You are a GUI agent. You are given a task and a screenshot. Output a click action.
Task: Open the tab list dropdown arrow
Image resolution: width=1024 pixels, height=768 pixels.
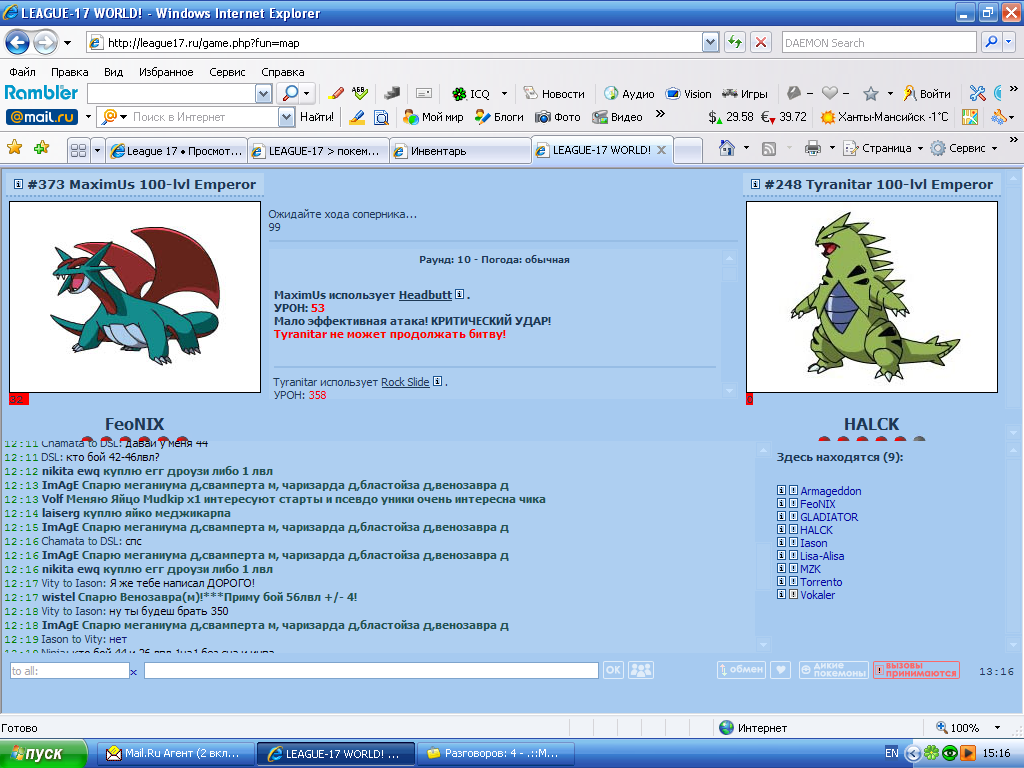coord(97,151)
